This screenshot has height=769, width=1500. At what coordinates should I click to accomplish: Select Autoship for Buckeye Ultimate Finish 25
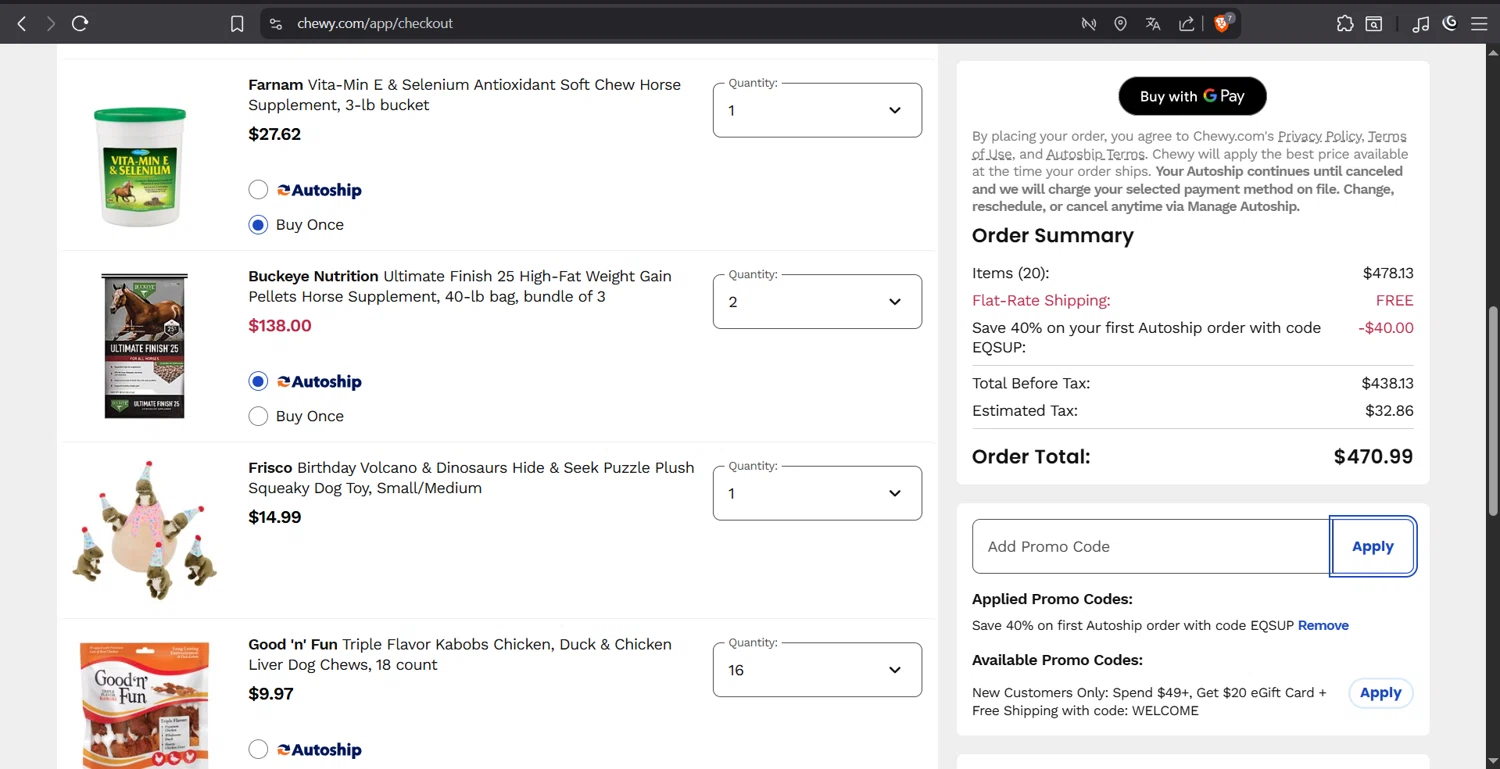point(258,381)
